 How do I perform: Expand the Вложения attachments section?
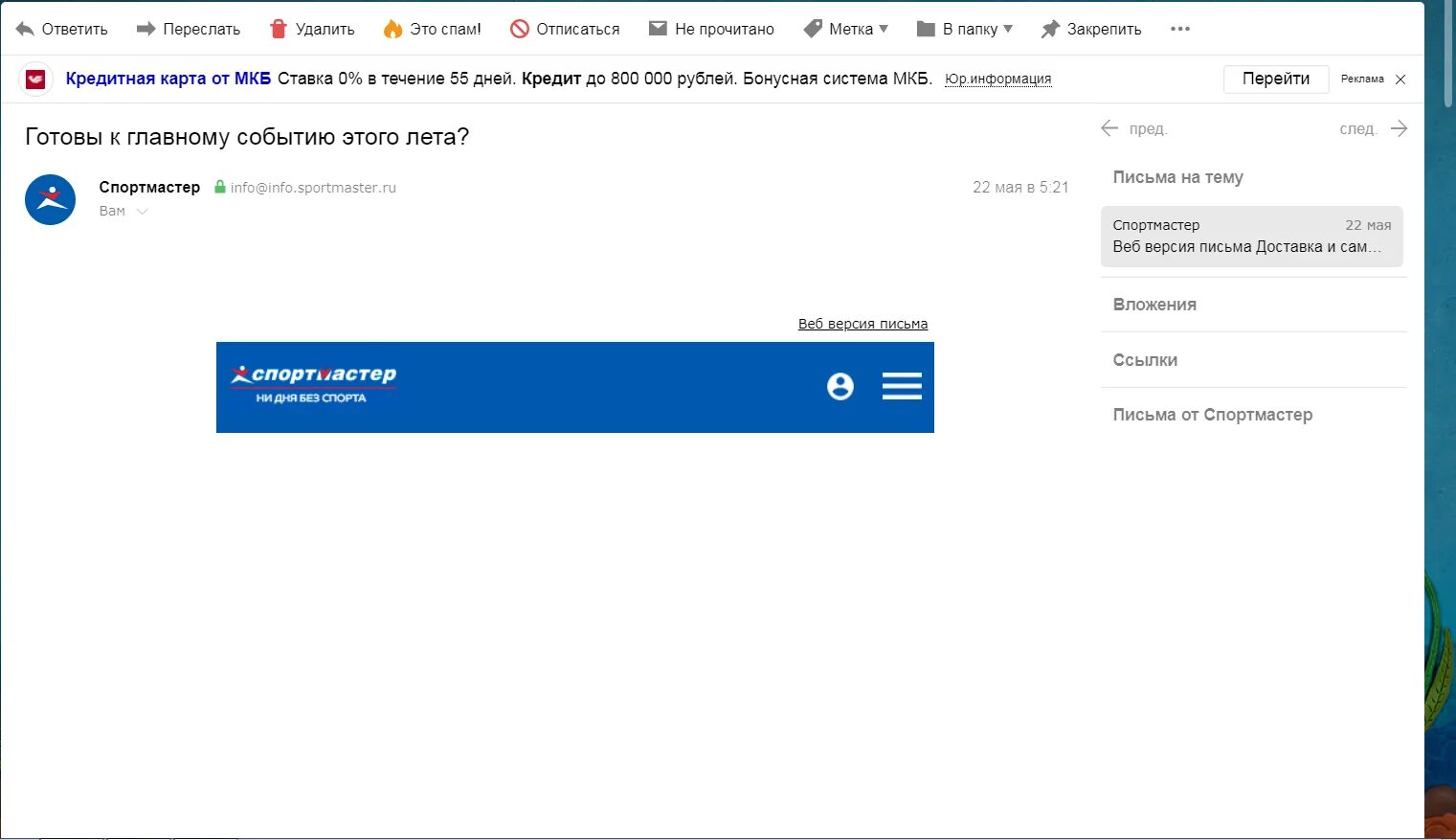tap(1154, 305)
